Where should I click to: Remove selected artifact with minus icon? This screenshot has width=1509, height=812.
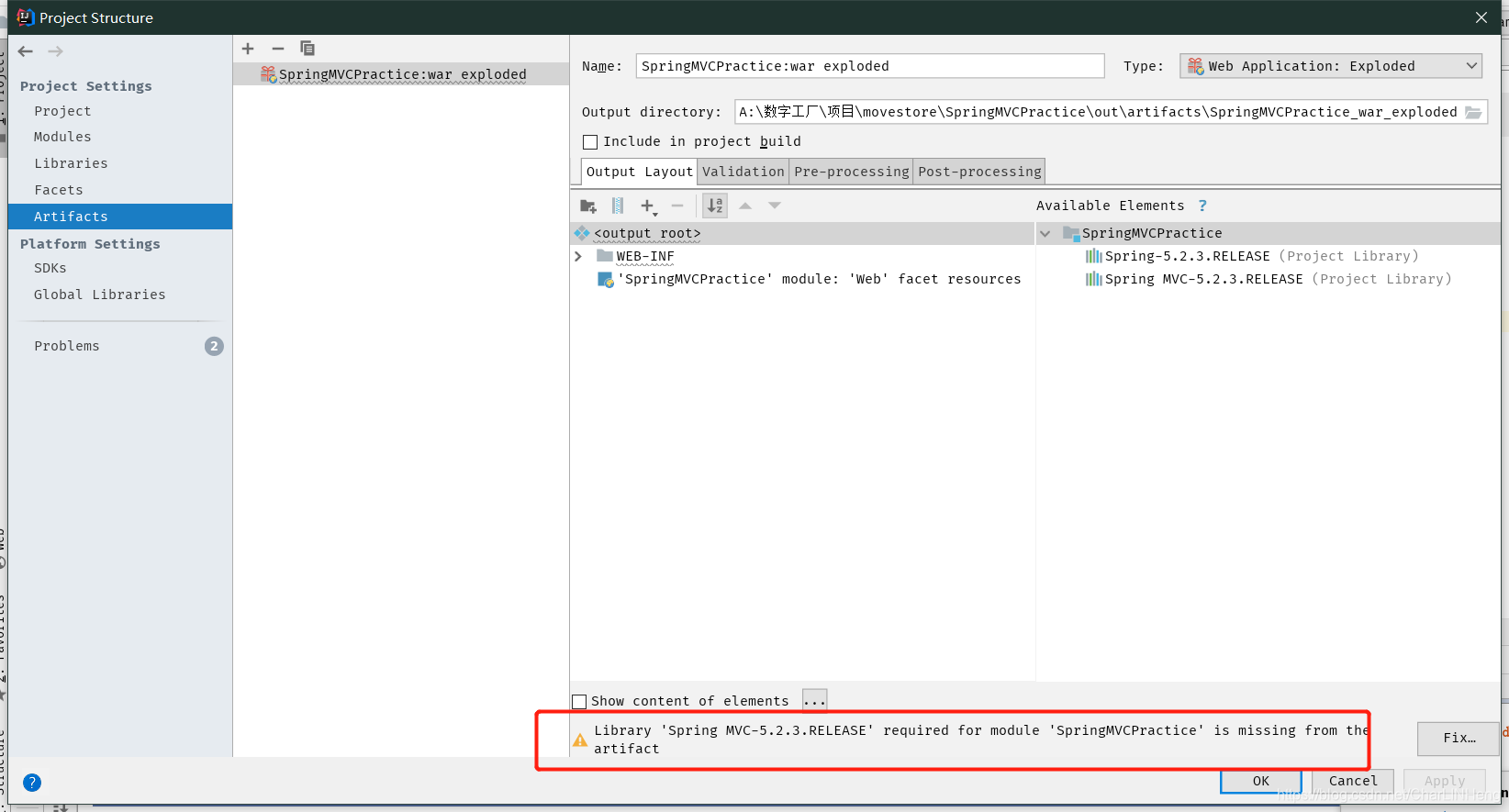[x=278, y=49]
